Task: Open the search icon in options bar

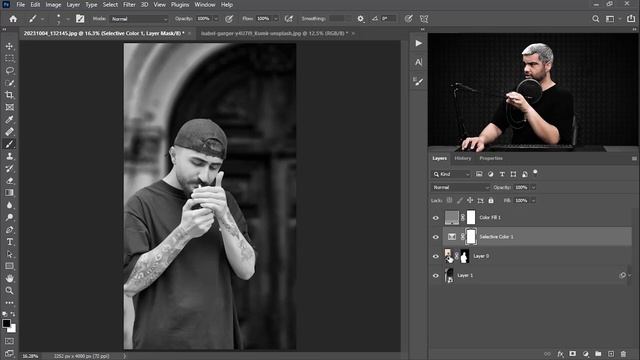Action: (x=596, y=19)
